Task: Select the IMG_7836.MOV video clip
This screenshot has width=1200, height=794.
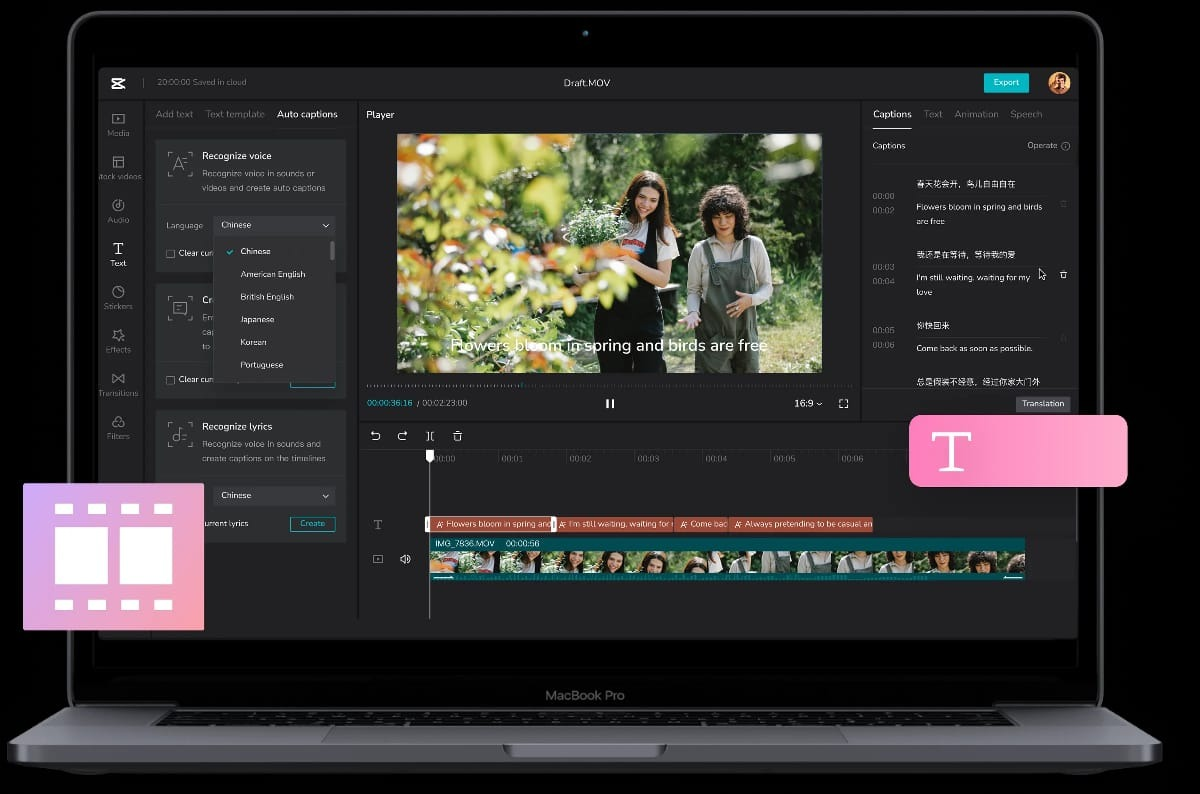Action: tap(727, 558)
